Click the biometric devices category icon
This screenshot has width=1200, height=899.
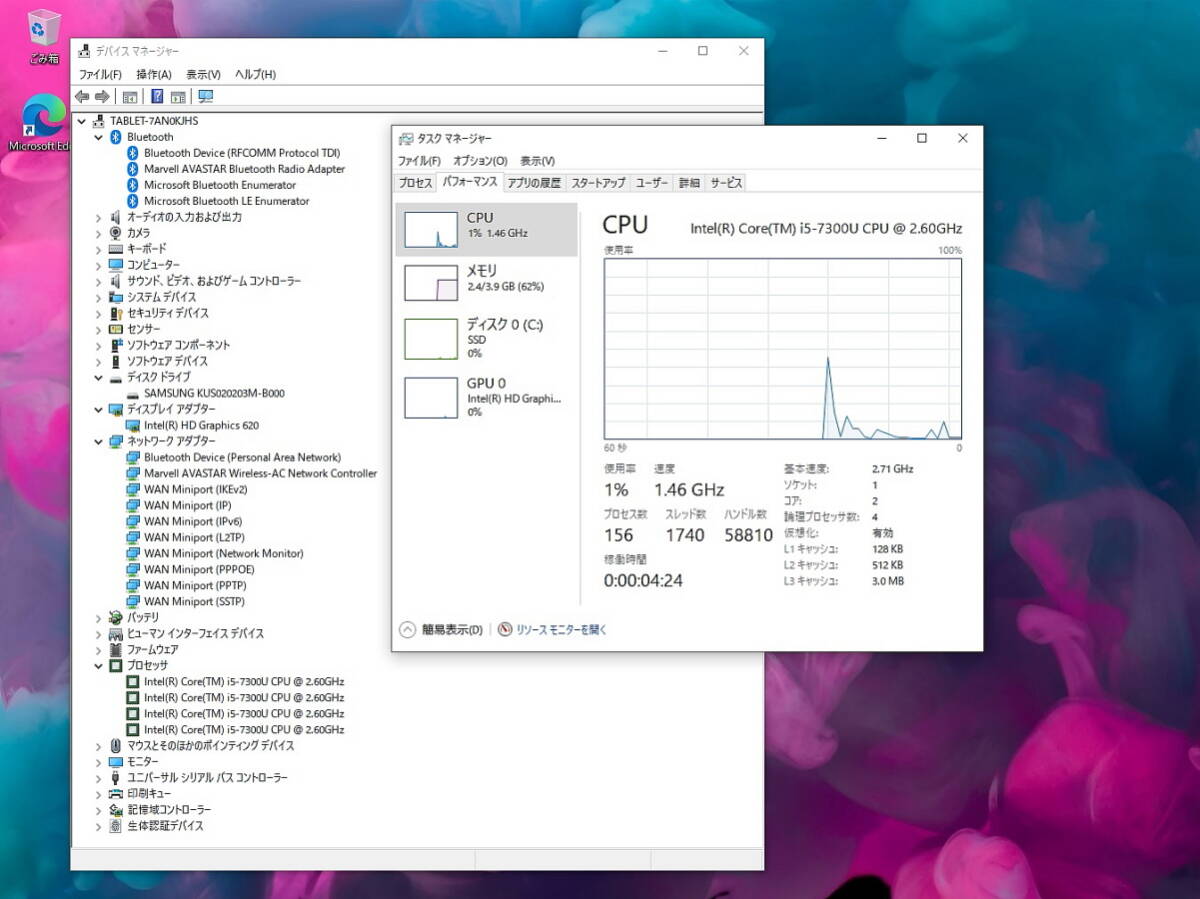pos(115,825)
